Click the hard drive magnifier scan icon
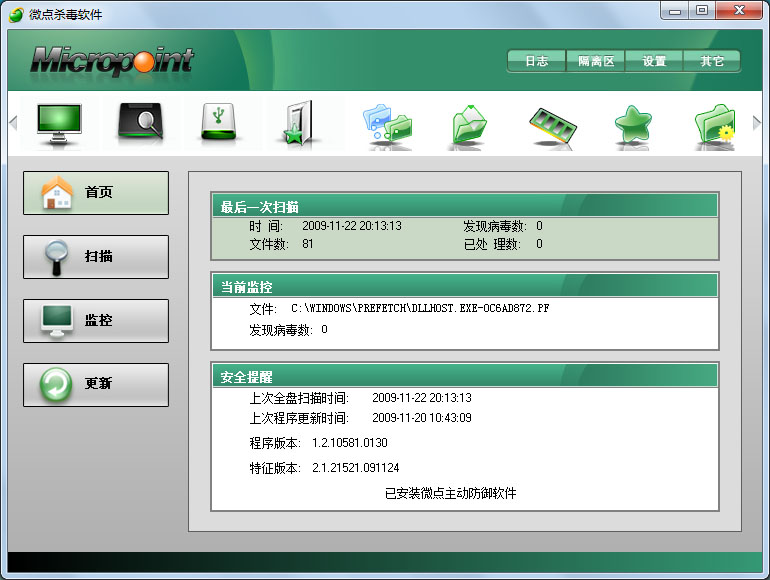The width and height of the screenshot is (770, 580). (x=140, y=122)
